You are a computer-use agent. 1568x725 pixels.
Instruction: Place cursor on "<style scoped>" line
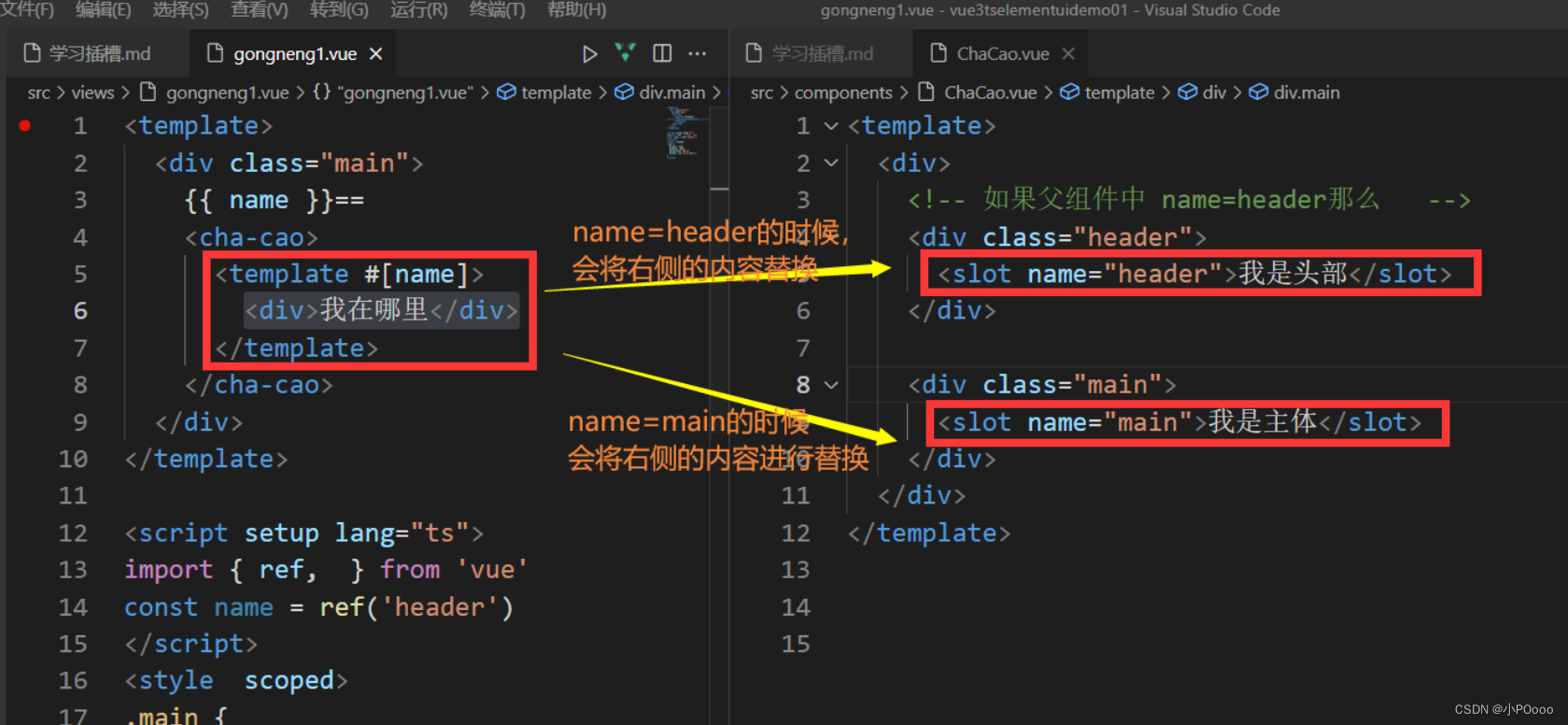pyautogui.click(x=236, y=680)
